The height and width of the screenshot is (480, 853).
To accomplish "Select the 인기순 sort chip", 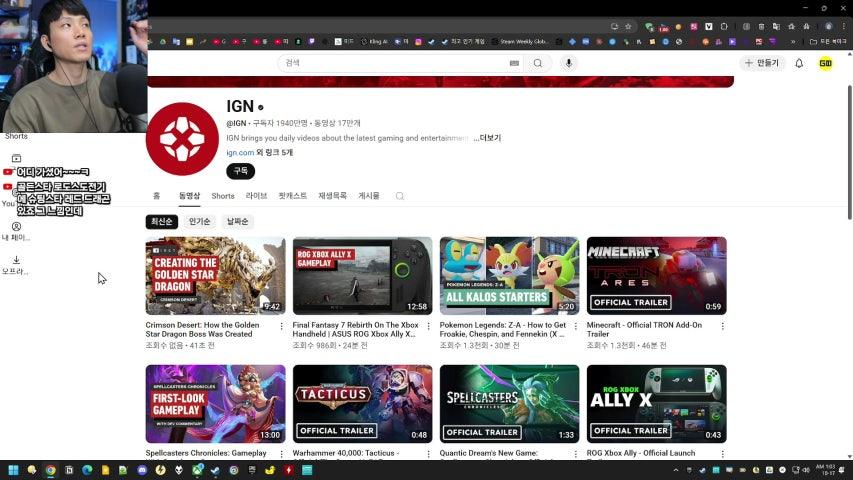I will 200,221.
